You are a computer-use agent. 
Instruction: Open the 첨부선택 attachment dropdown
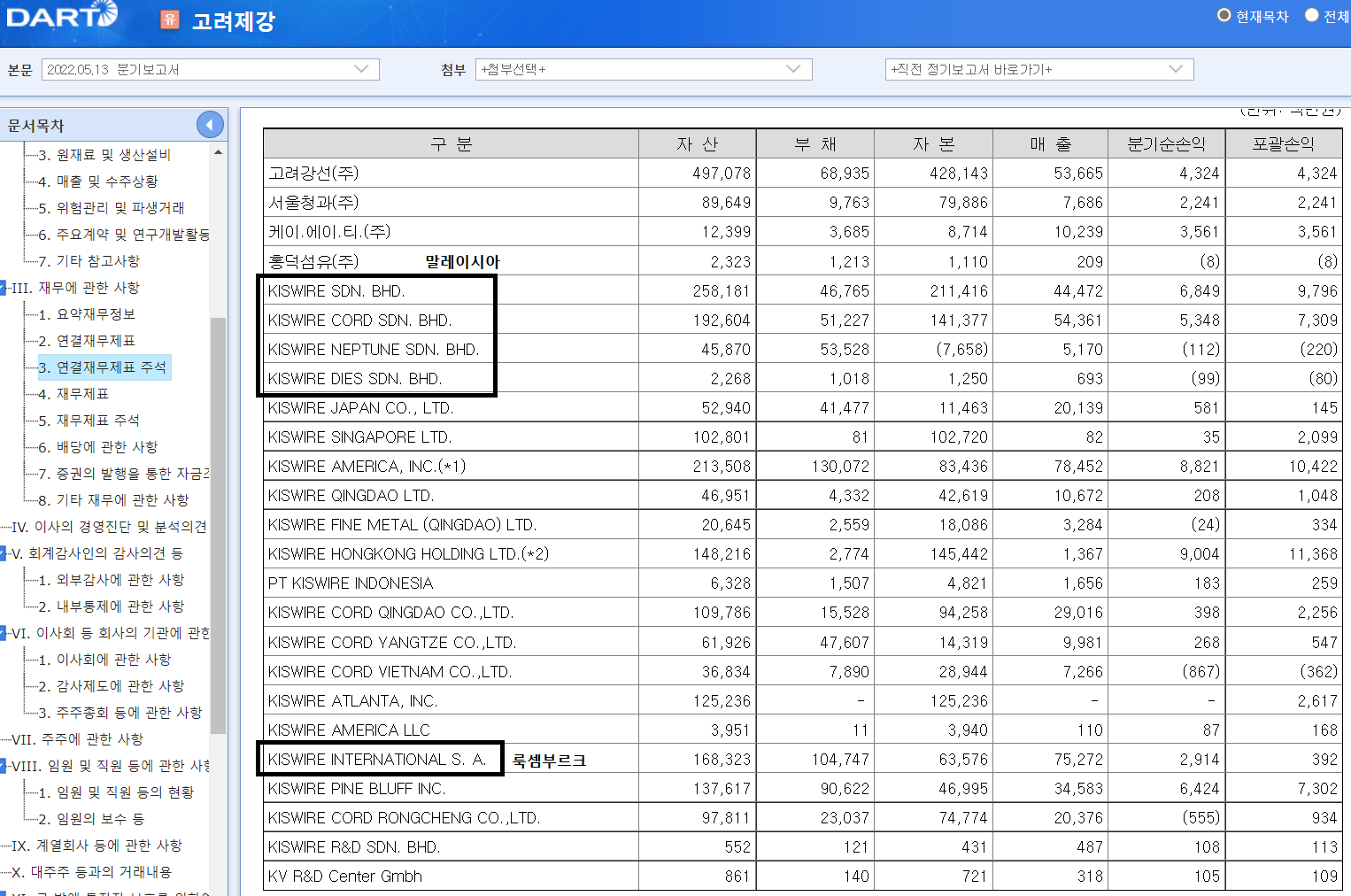click(x=644, y=69)
